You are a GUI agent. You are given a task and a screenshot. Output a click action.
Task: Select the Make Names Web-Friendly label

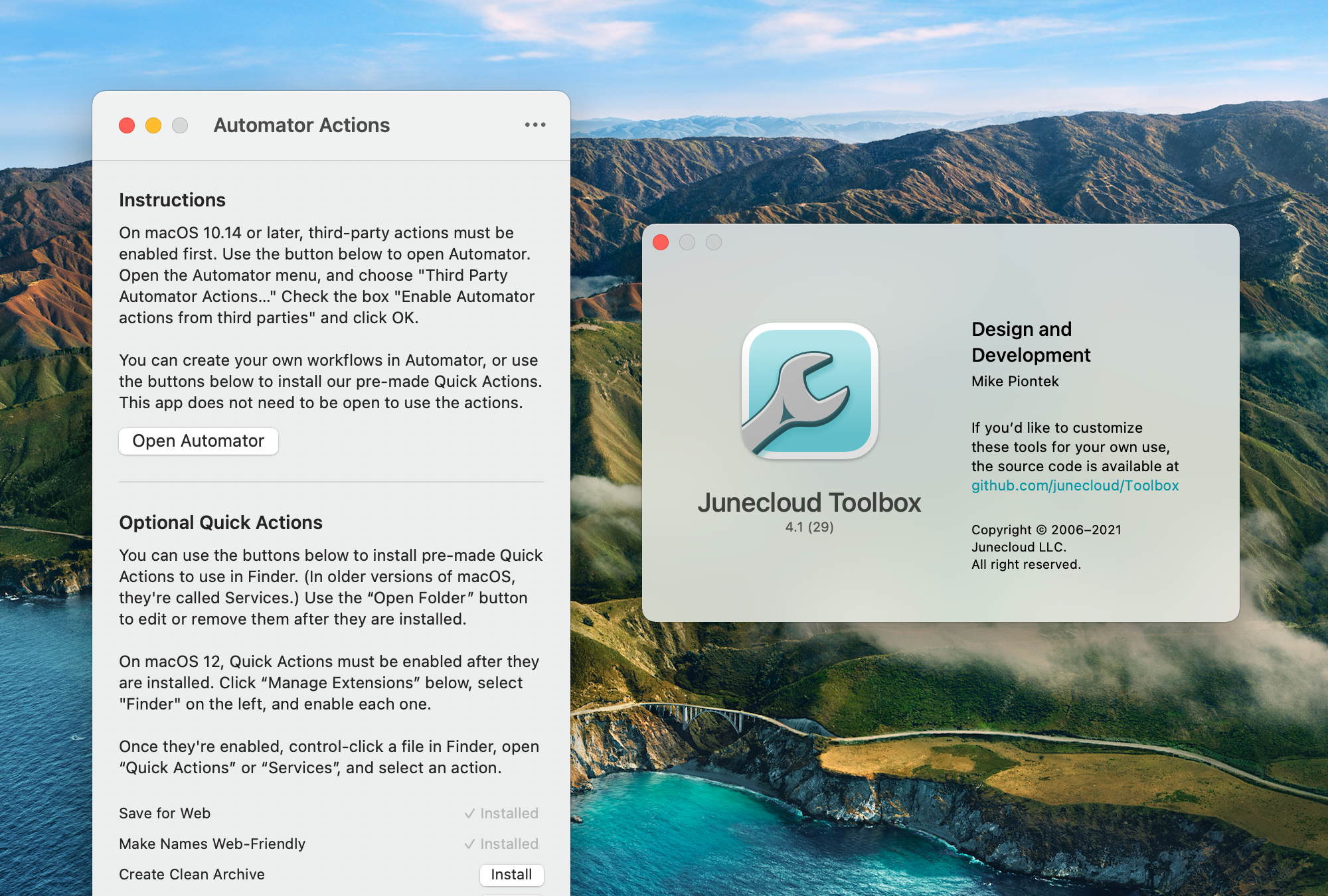(212, 844)
